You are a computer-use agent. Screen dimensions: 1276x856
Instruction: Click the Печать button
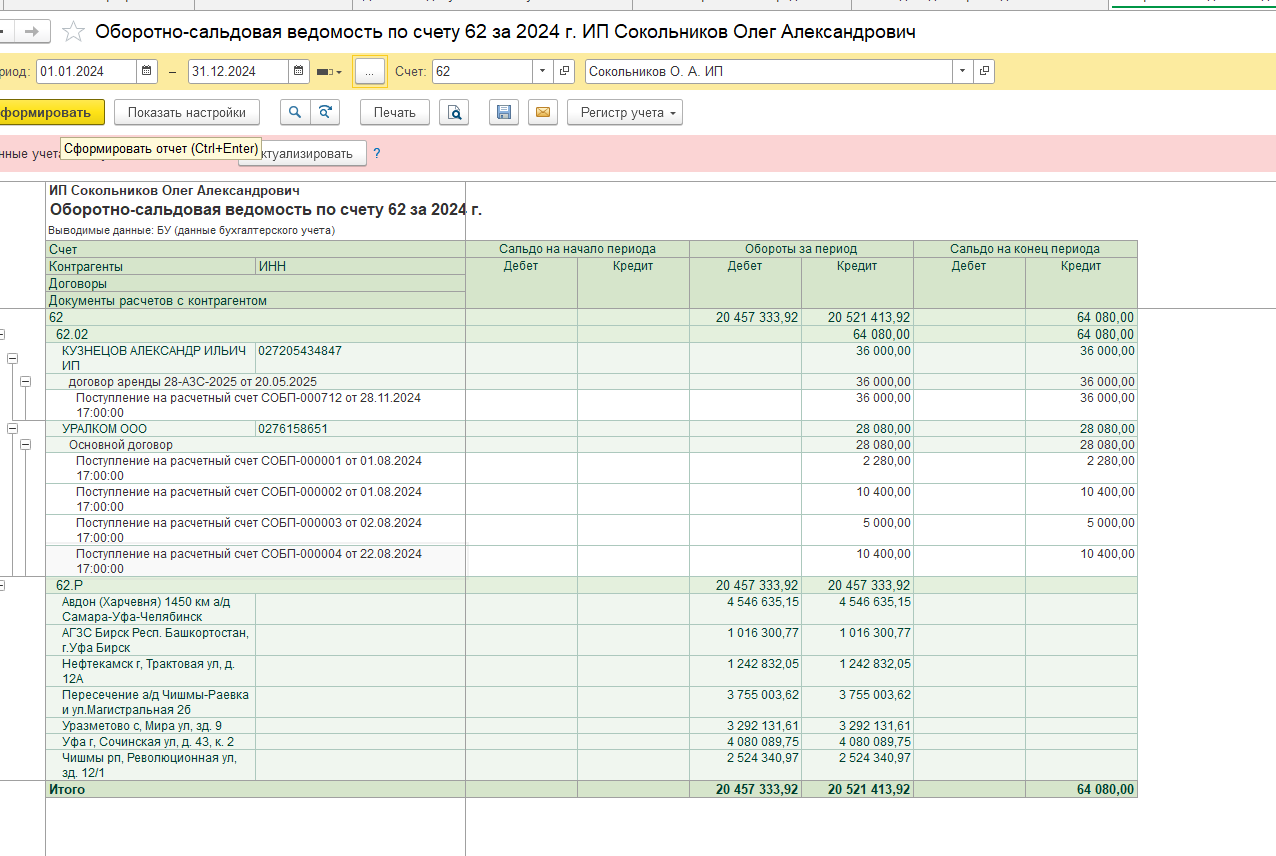click(395, 113)
